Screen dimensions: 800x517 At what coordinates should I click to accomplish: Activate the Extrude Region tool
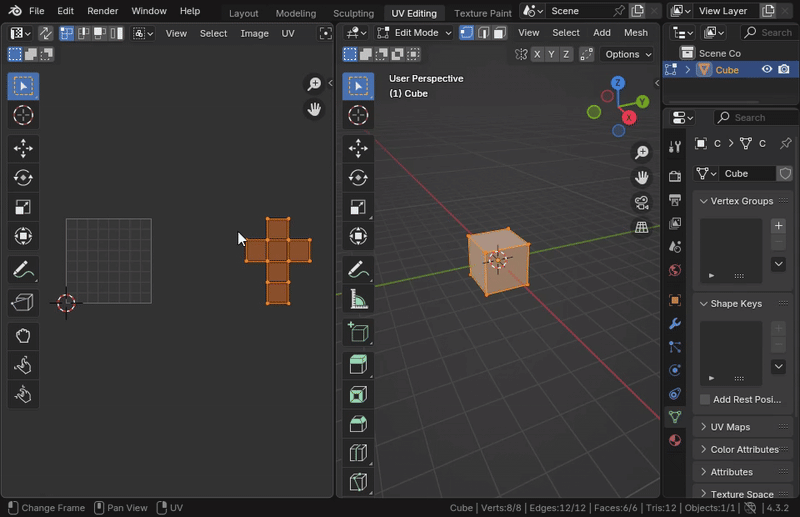coord(358,365)
